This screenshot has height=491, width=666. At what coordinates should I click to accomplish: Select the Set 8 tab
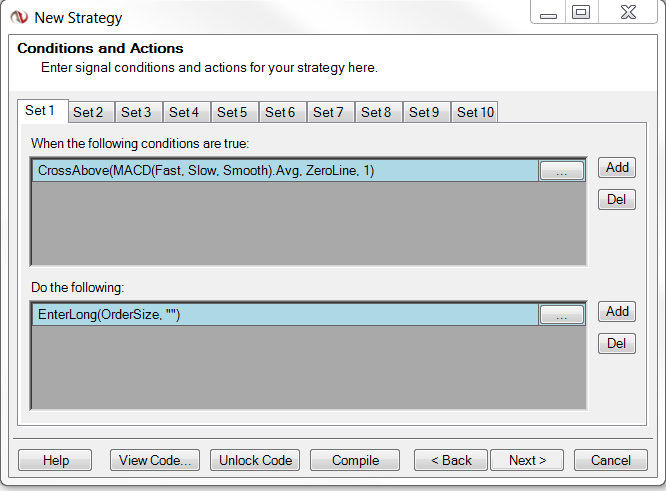pyautogui.click(x=376, y=112)
